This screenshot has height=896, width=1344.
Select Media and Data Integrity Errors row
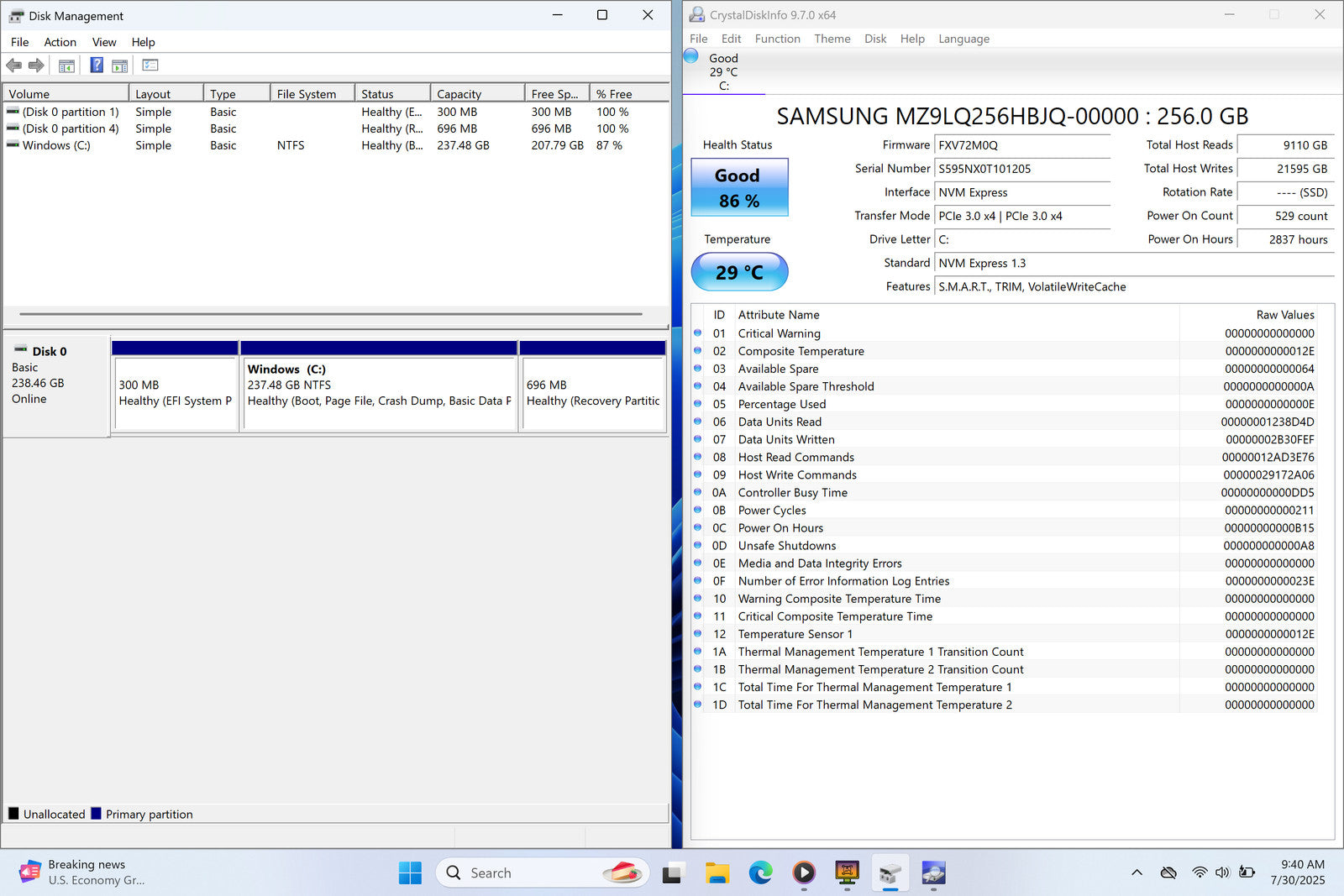[x=1005, y=563]
